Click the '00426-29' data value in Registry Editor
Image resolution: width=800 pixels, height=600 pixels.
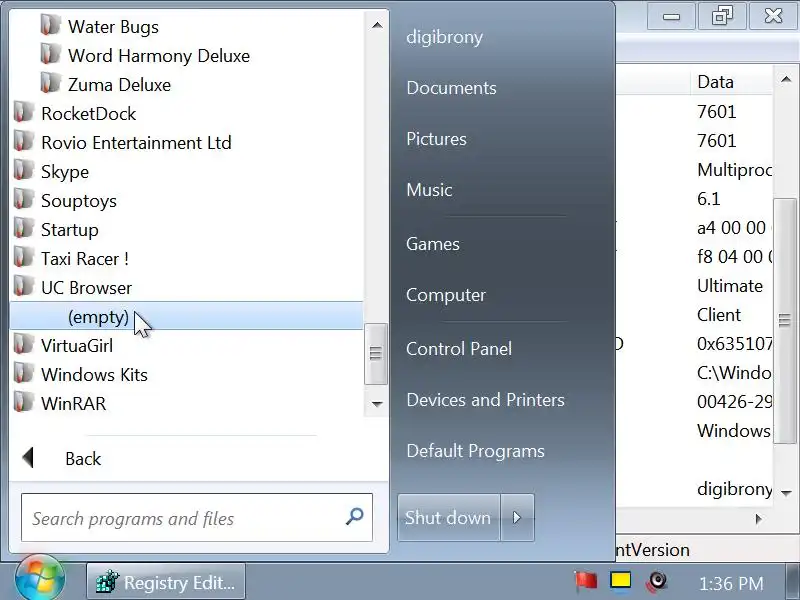(x=734, y=402)
